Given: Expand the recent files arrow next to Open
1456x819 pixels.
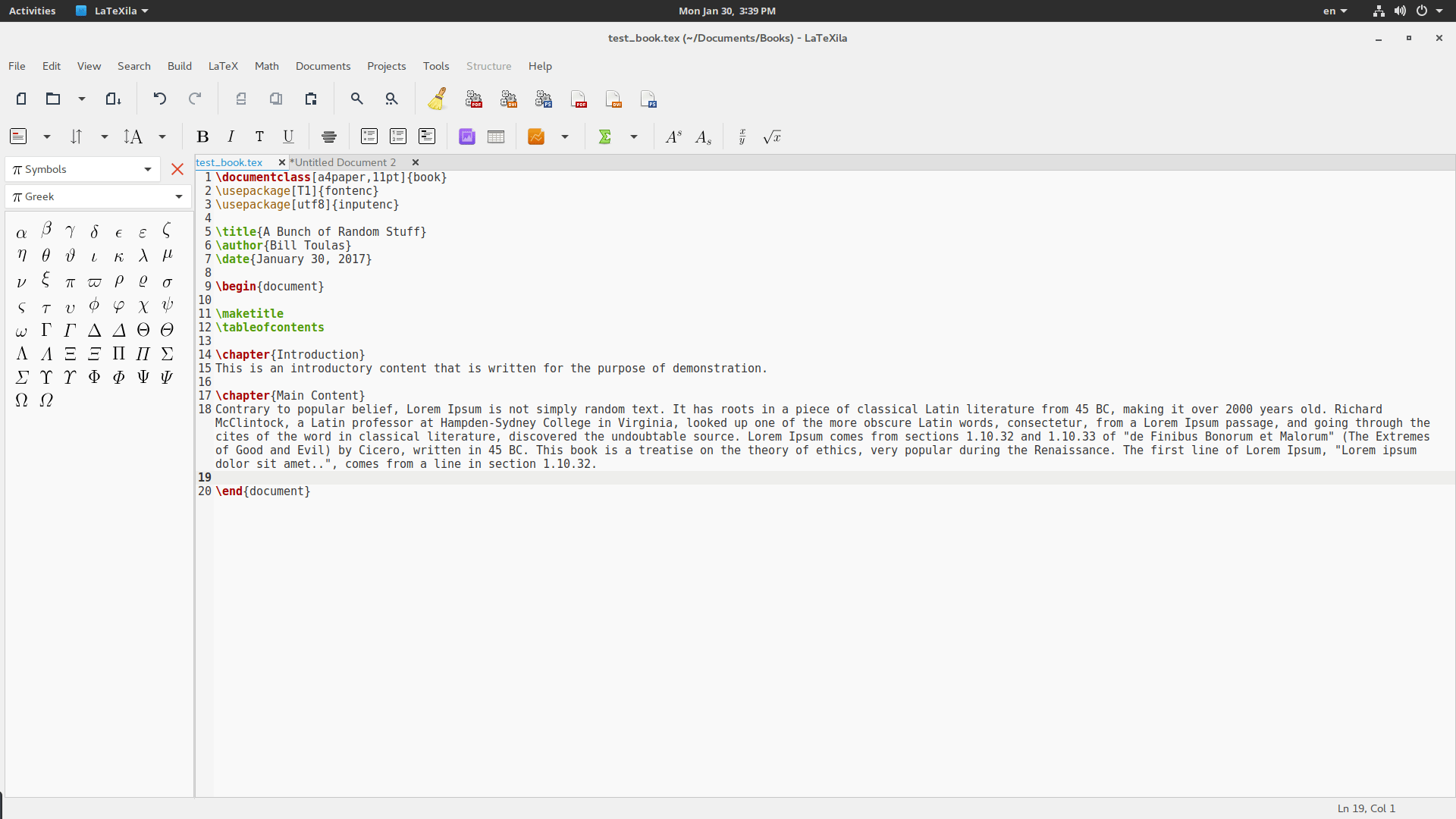Looking at the screenshot, I should 82,99.
